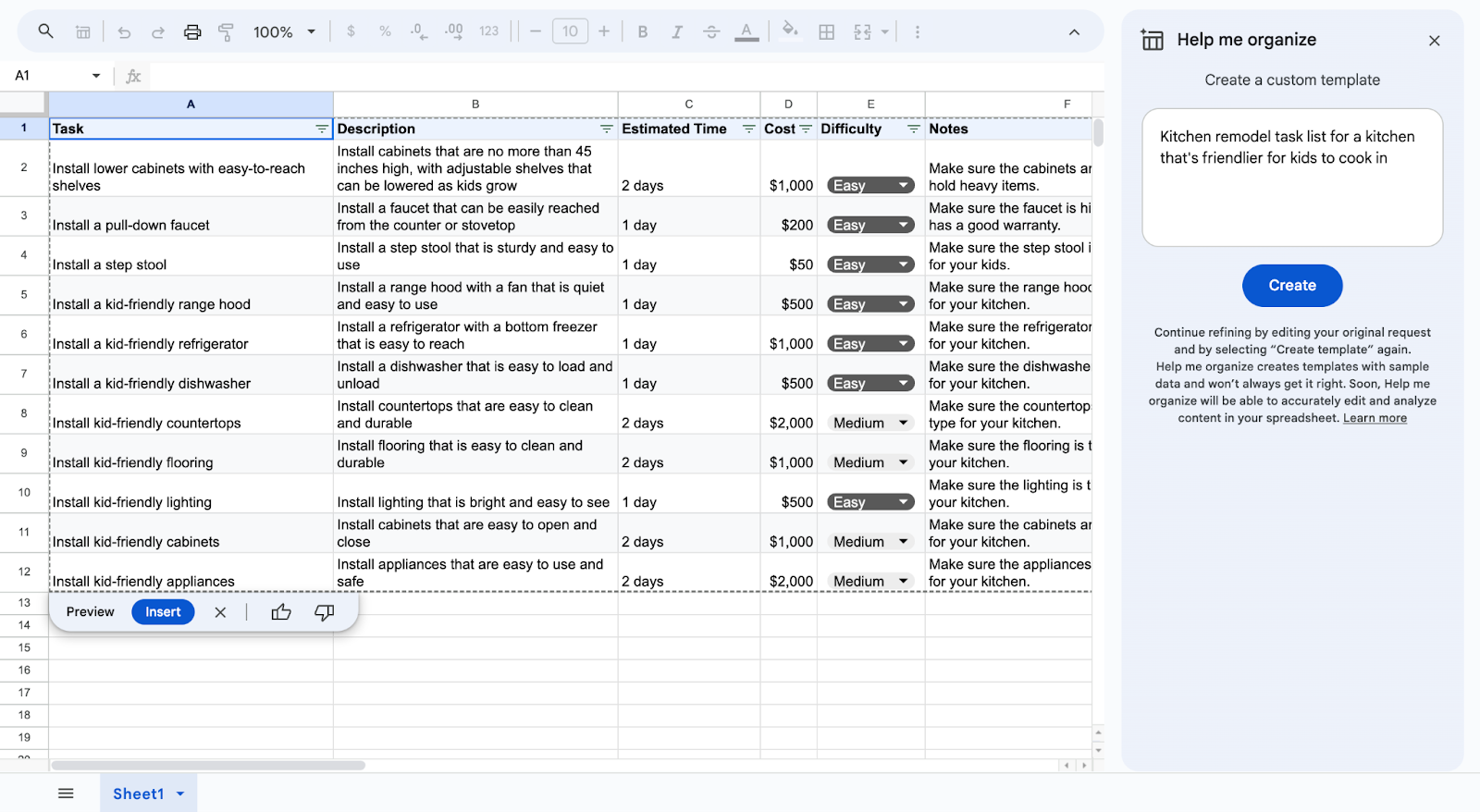1480x812 pixels.
Task: Open the zoom 100% dropdown
Action: (284, 31)
